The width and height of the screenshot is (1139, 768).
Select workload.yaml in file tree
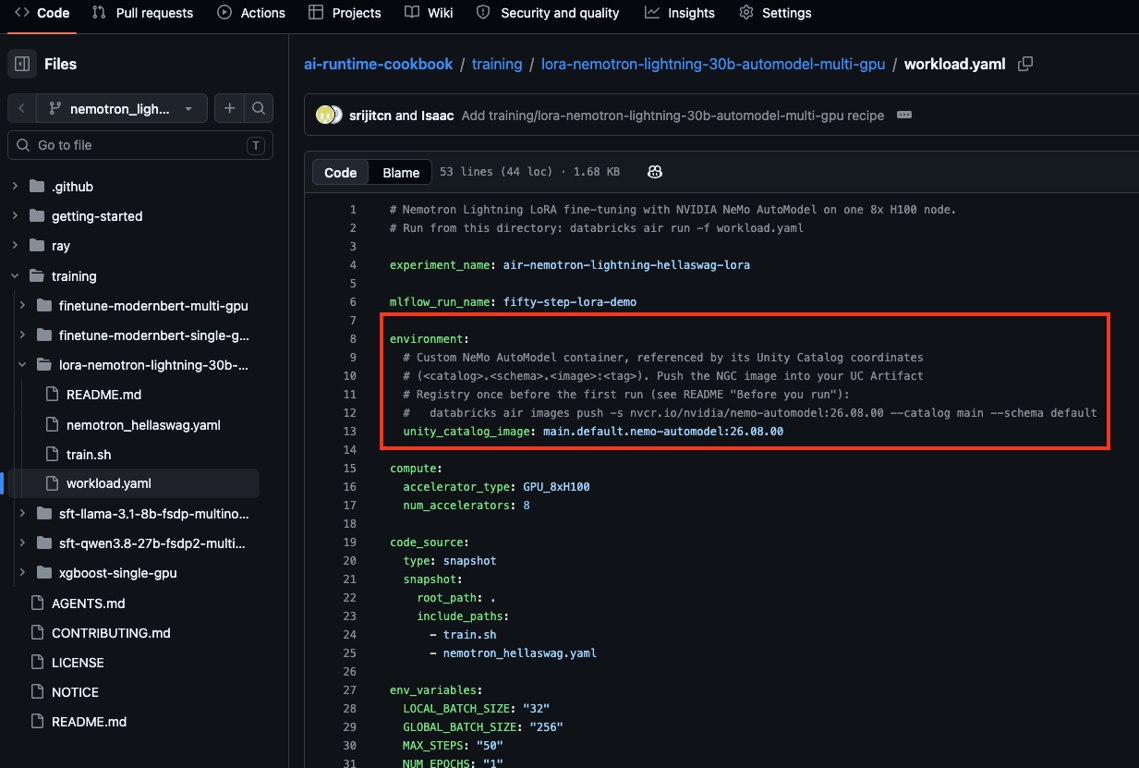click(109, 483)
